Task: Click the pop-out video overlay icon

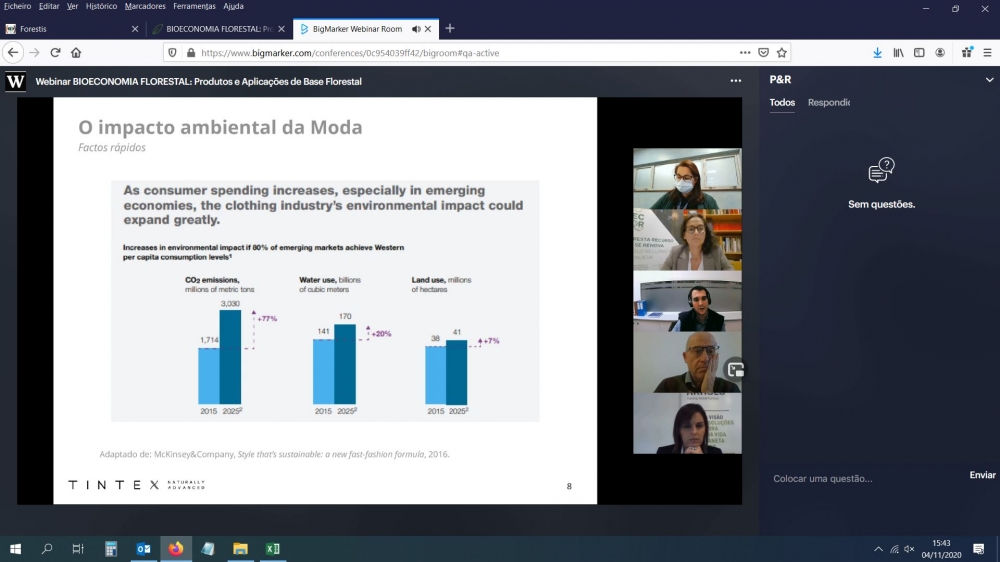Action: pos(735,370)
